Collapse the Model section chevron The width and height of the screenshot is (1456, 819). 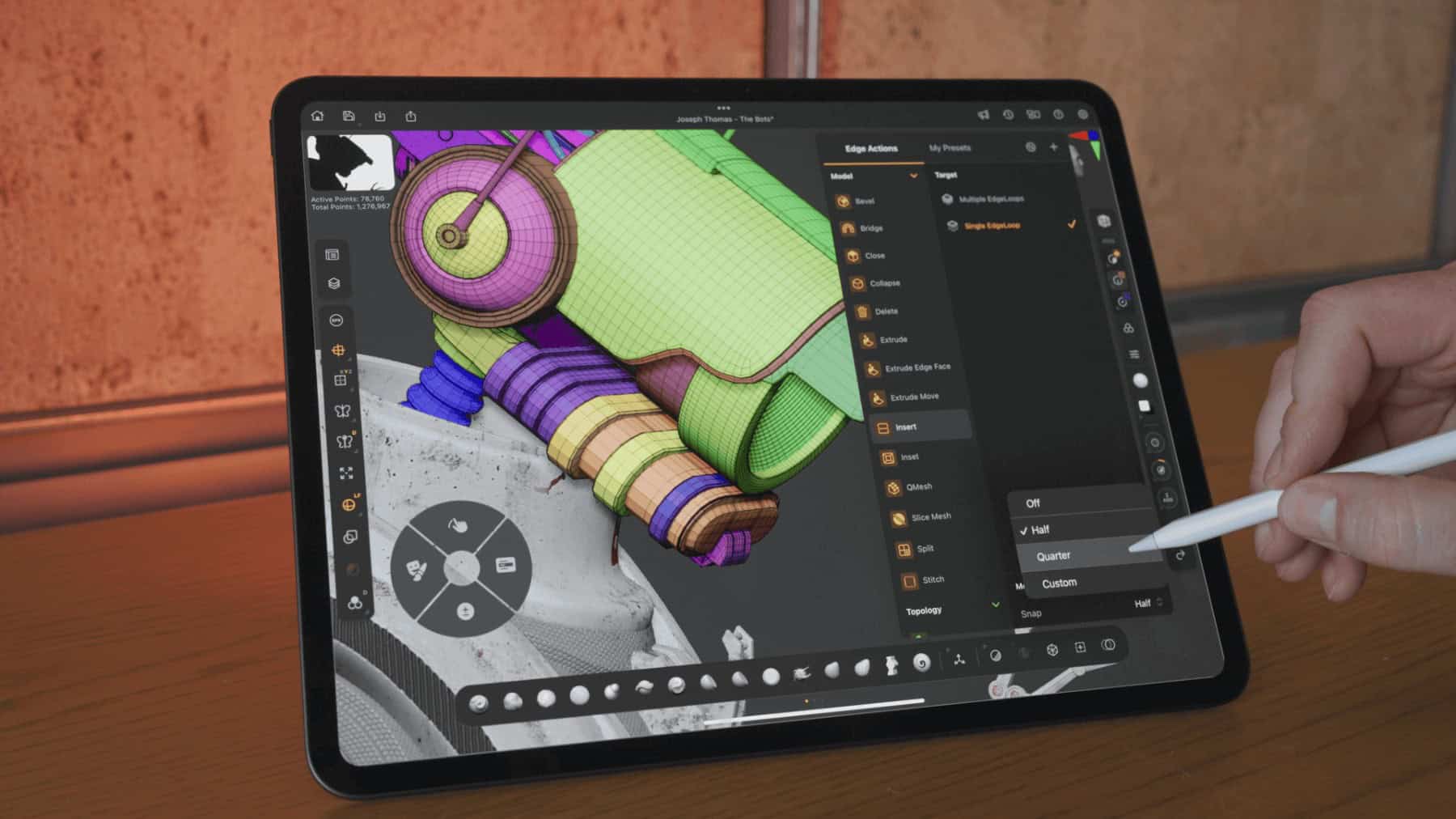914,176
